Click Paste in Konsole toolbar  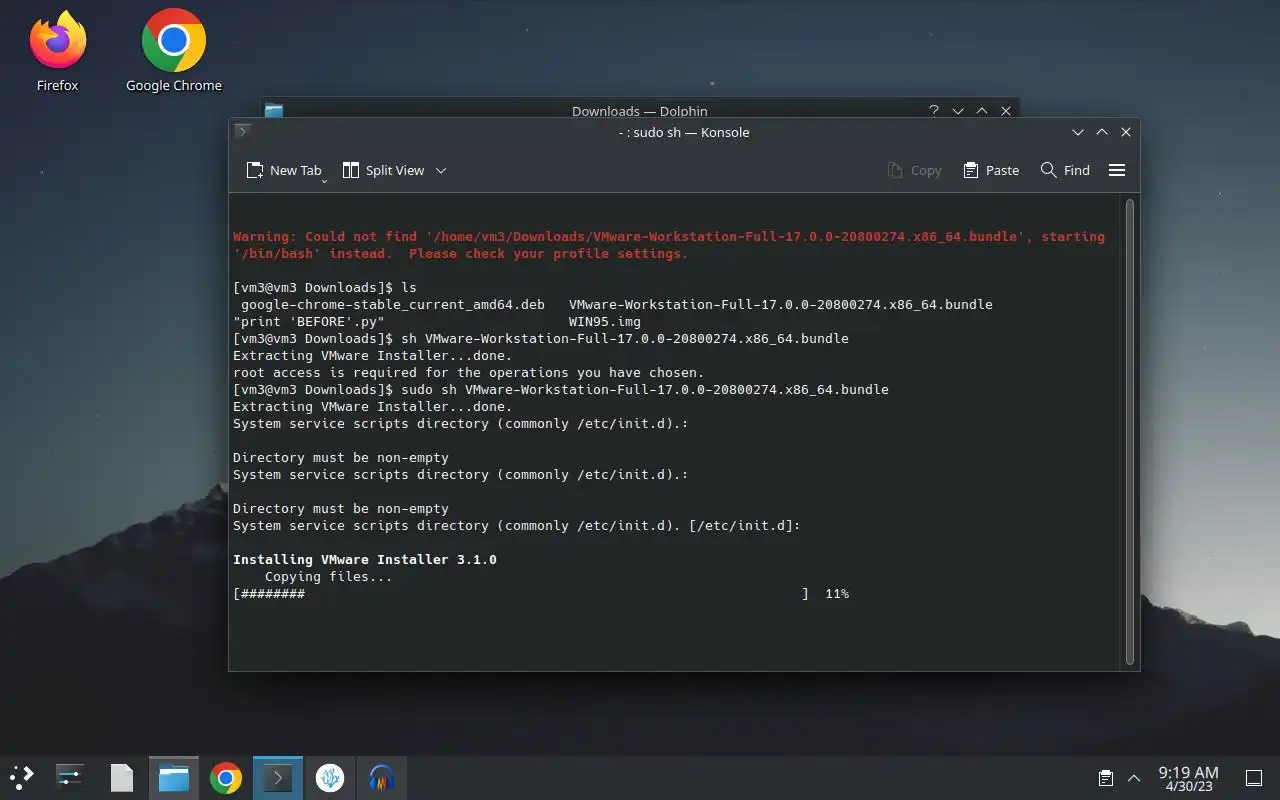pyautogui.click(x=991, y=170)
